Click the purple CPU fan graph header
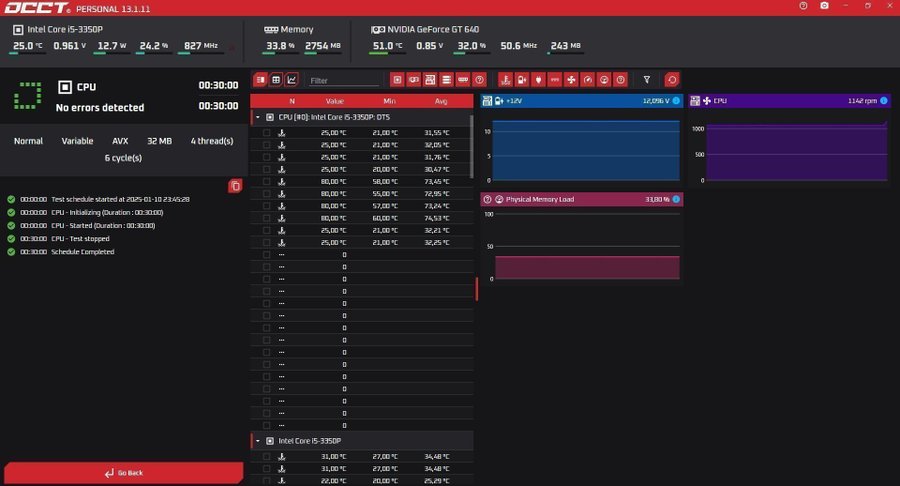900x486 pixels. click(790, 101)
